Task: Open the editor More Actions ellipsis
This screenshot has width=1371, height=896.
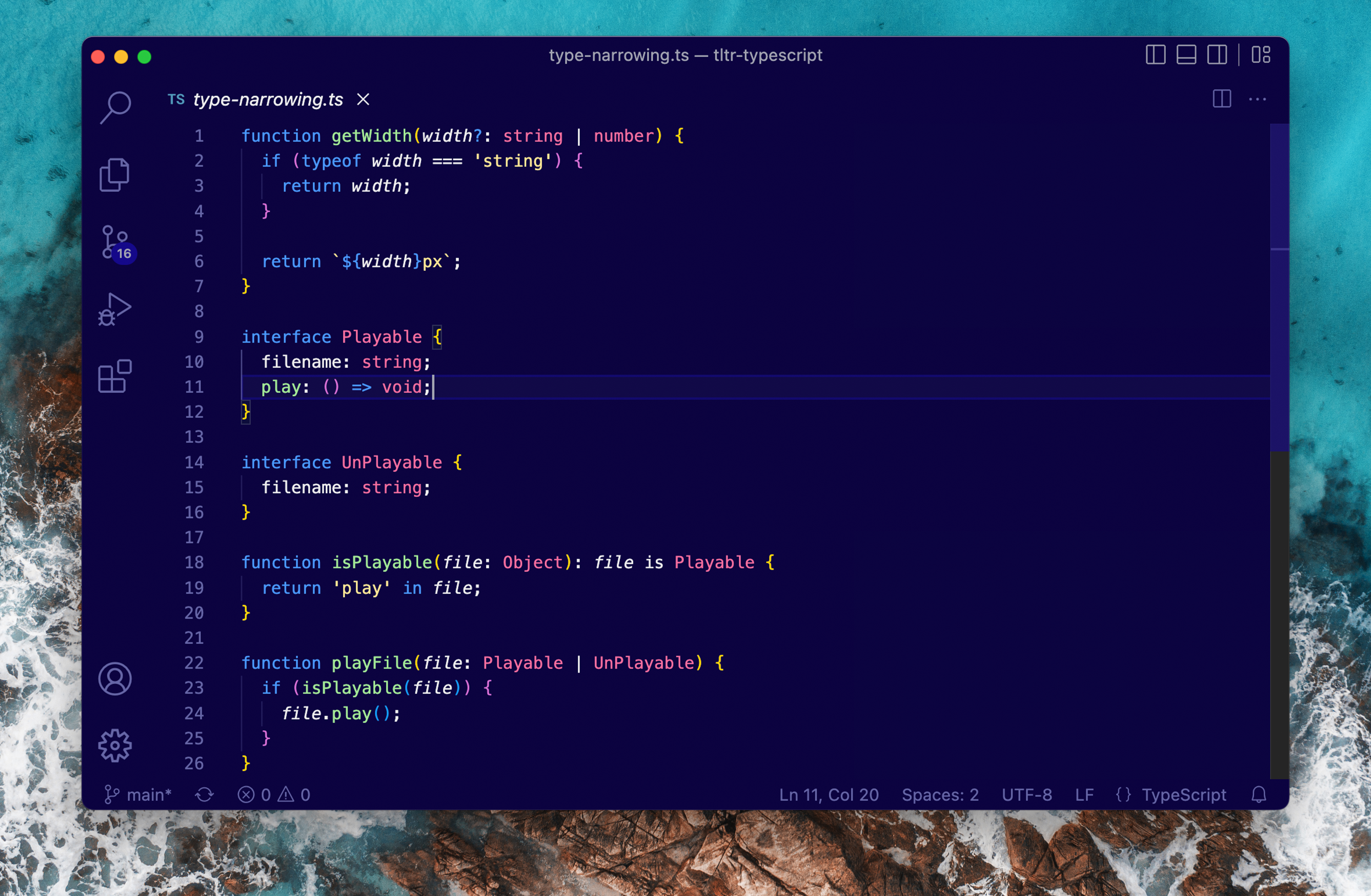Action: point(1257,100)
